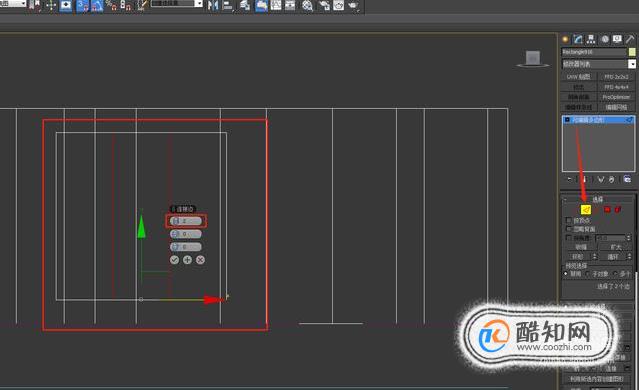This screenshot has width=639, height=390.
Task: Apply the UVW Map modifier button
Action: (579, 77)
